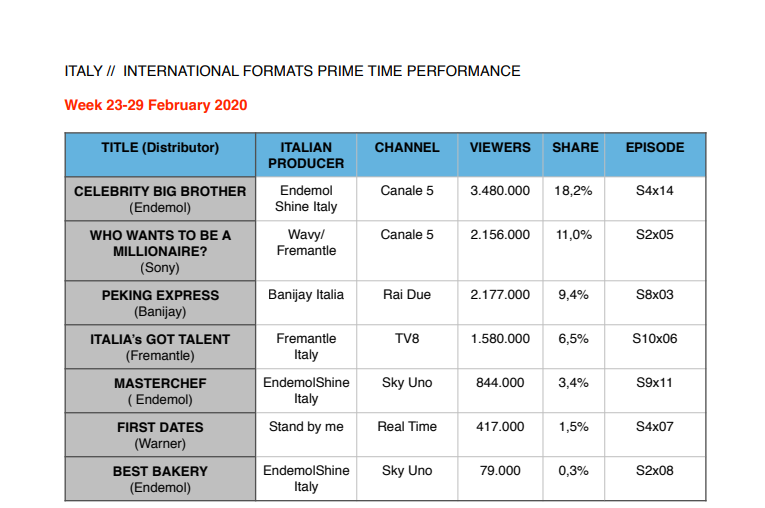Select the 'BEST BAKERY' title cell
765x508 pixels.
(x=160, y=478)
